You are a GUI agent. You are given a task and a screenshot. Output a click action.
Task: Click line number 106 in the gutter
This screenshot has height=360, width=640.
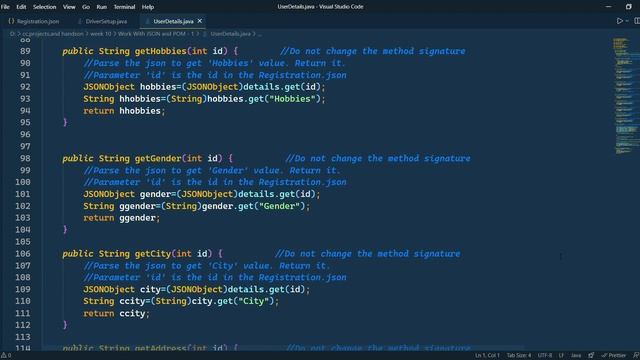click(23, 254)
